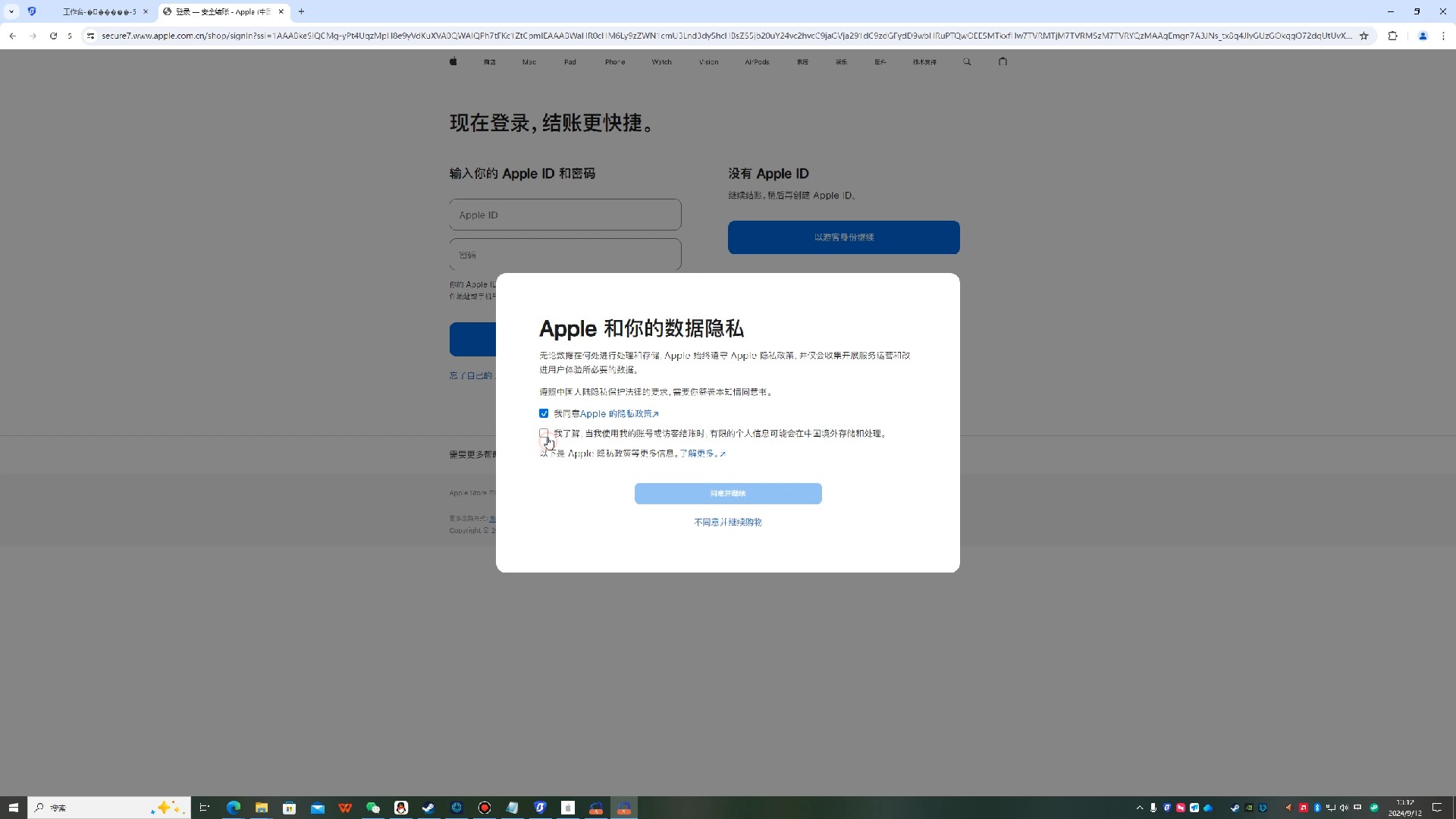Open WPS Office from the taskbar
The height and width of the screenshot is (819, 1456).
(345, 808)
